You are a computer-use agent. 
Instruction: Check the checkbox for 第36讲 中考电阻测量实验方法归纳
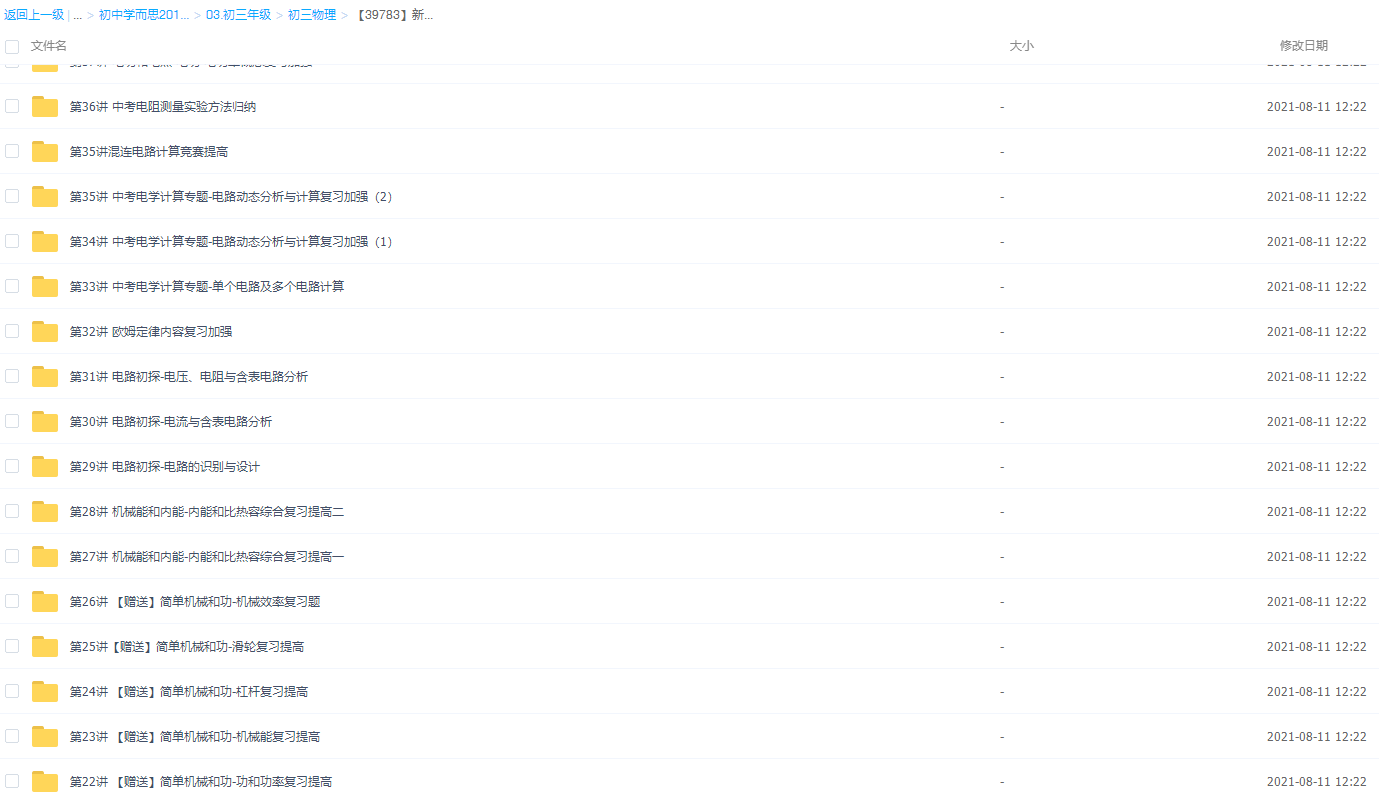pyautogui.click(x=11, y=105)
